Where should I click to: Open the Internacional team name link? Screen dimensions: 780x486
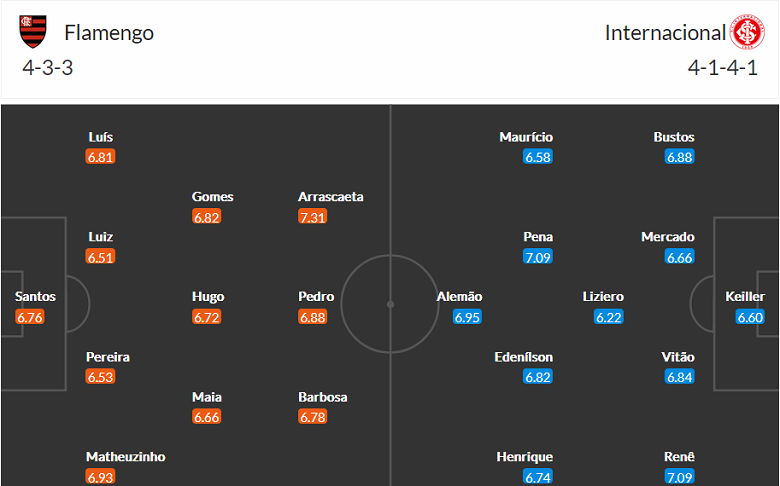point(665,32)
